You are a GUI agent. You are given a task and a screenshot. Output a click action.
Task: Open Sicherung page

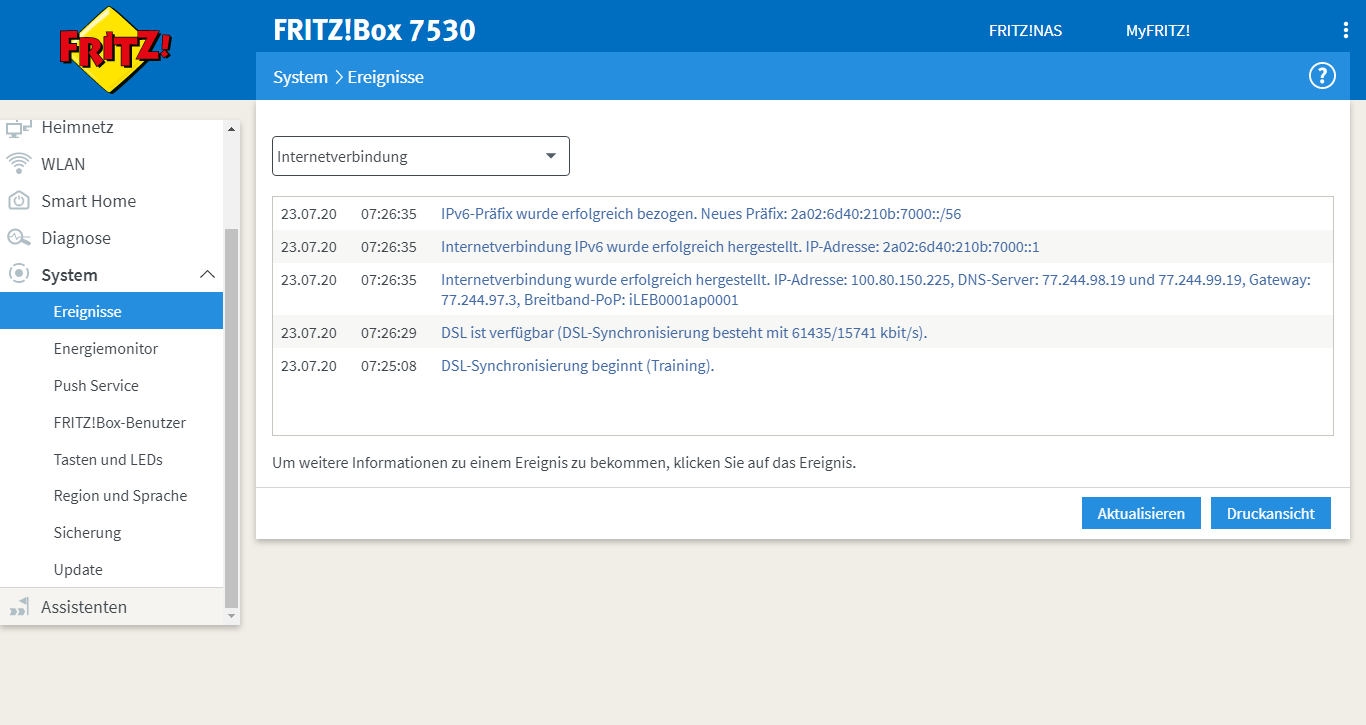(87, 533)
